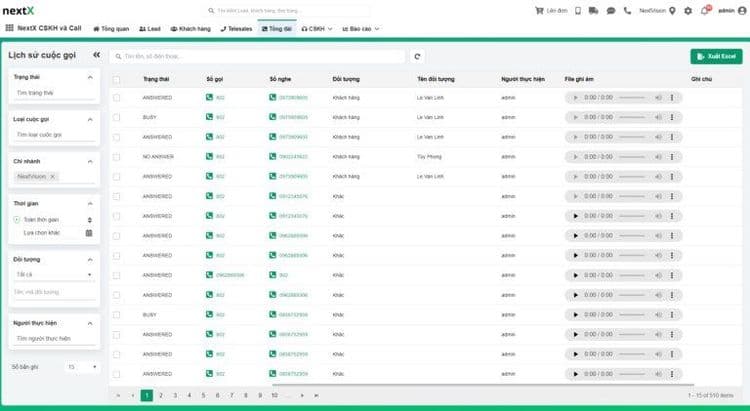Viewport: 750px width, 411px height.
Task: Tick the select-all checkbox in the table header
Action: coord(117,78)
